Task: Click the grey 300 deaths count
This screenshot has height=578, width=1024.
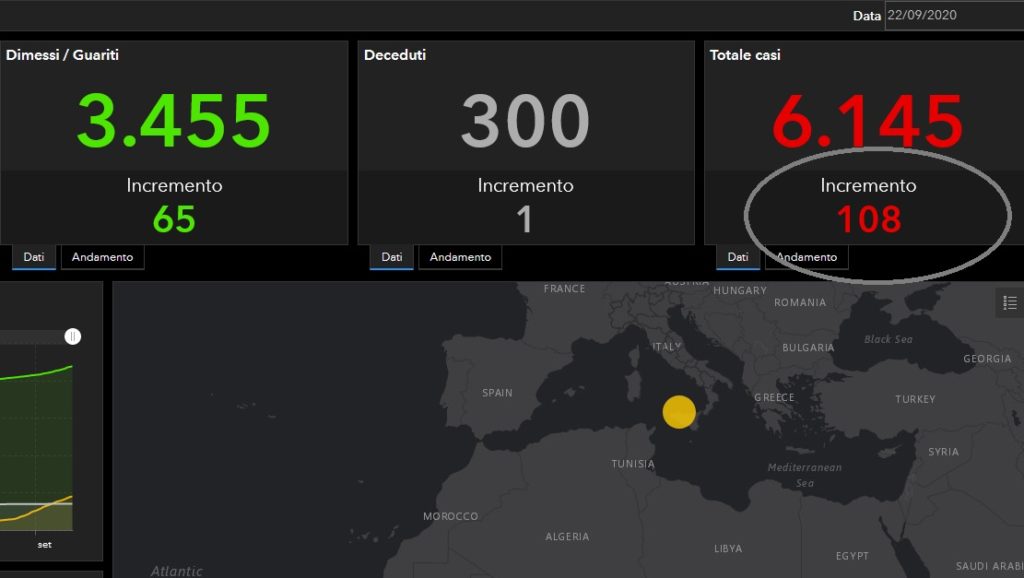Action: click(x=525, y=122)
